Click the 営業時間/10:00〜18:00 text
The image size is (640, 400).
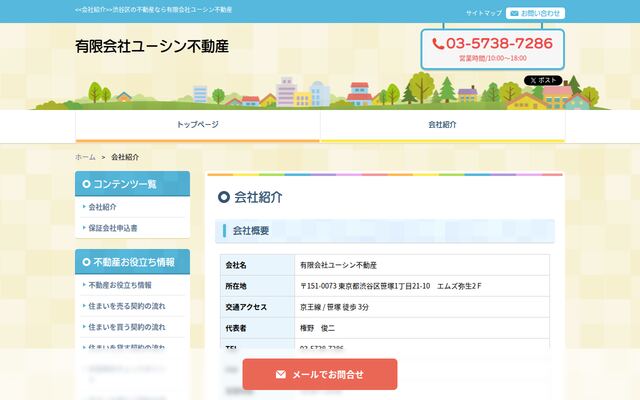pyautogui.click(x=493, y=58)
